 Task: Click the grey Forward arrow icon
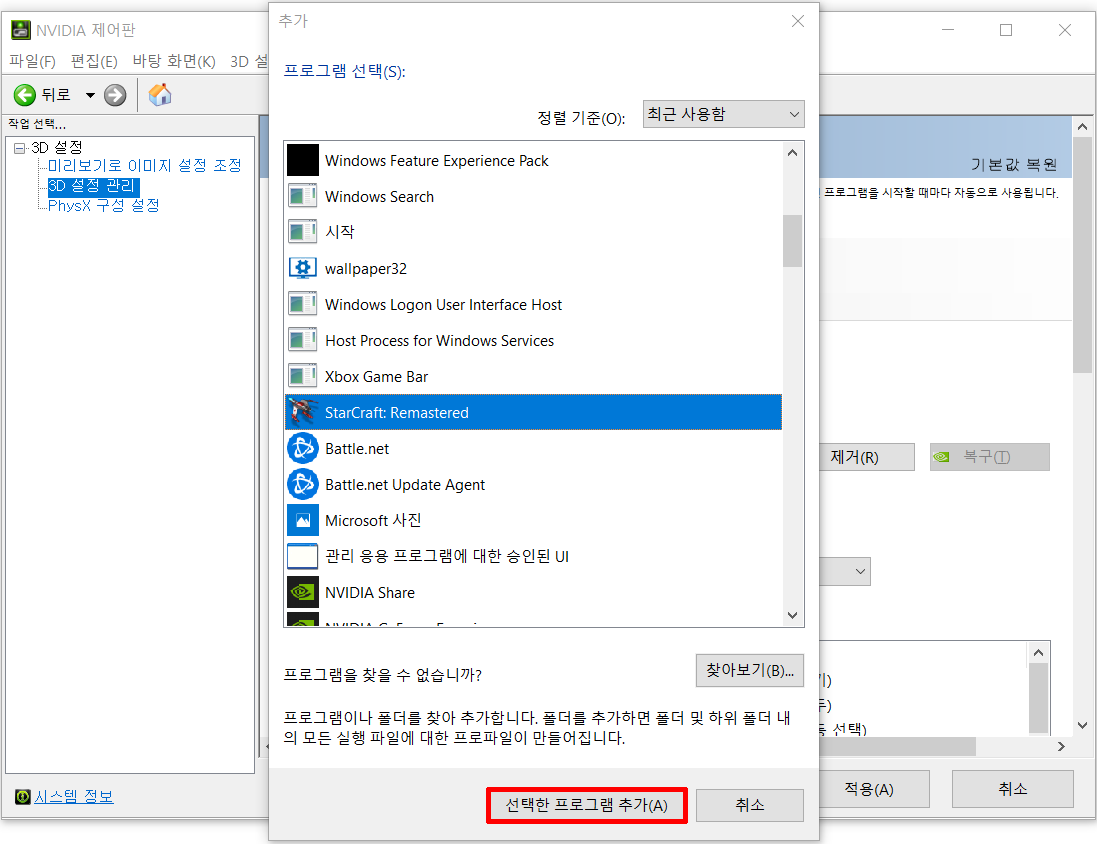[115, 94]
